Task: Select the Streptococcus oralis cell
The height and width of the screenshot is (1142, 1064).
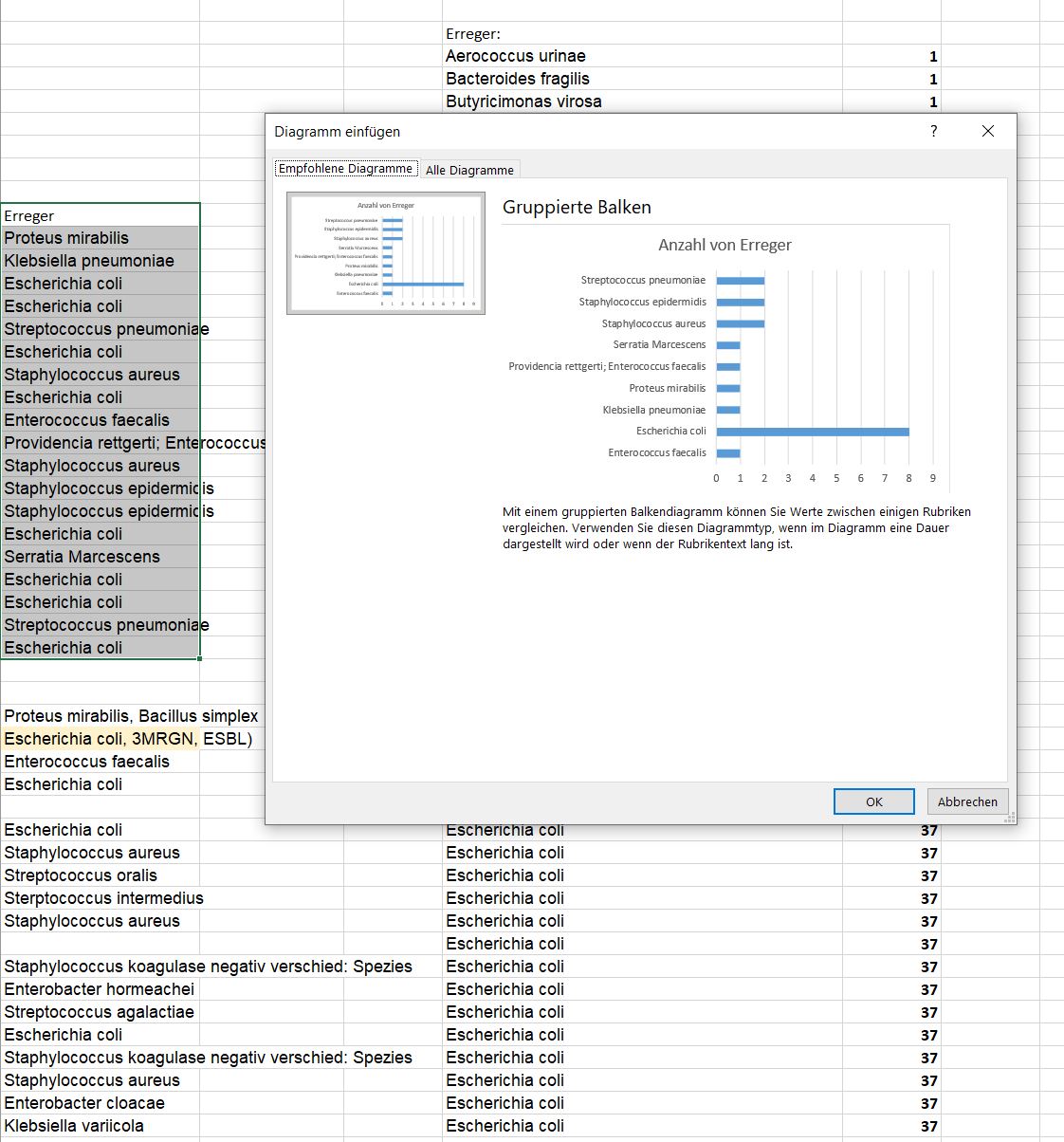Action: [x=101, y=875]
